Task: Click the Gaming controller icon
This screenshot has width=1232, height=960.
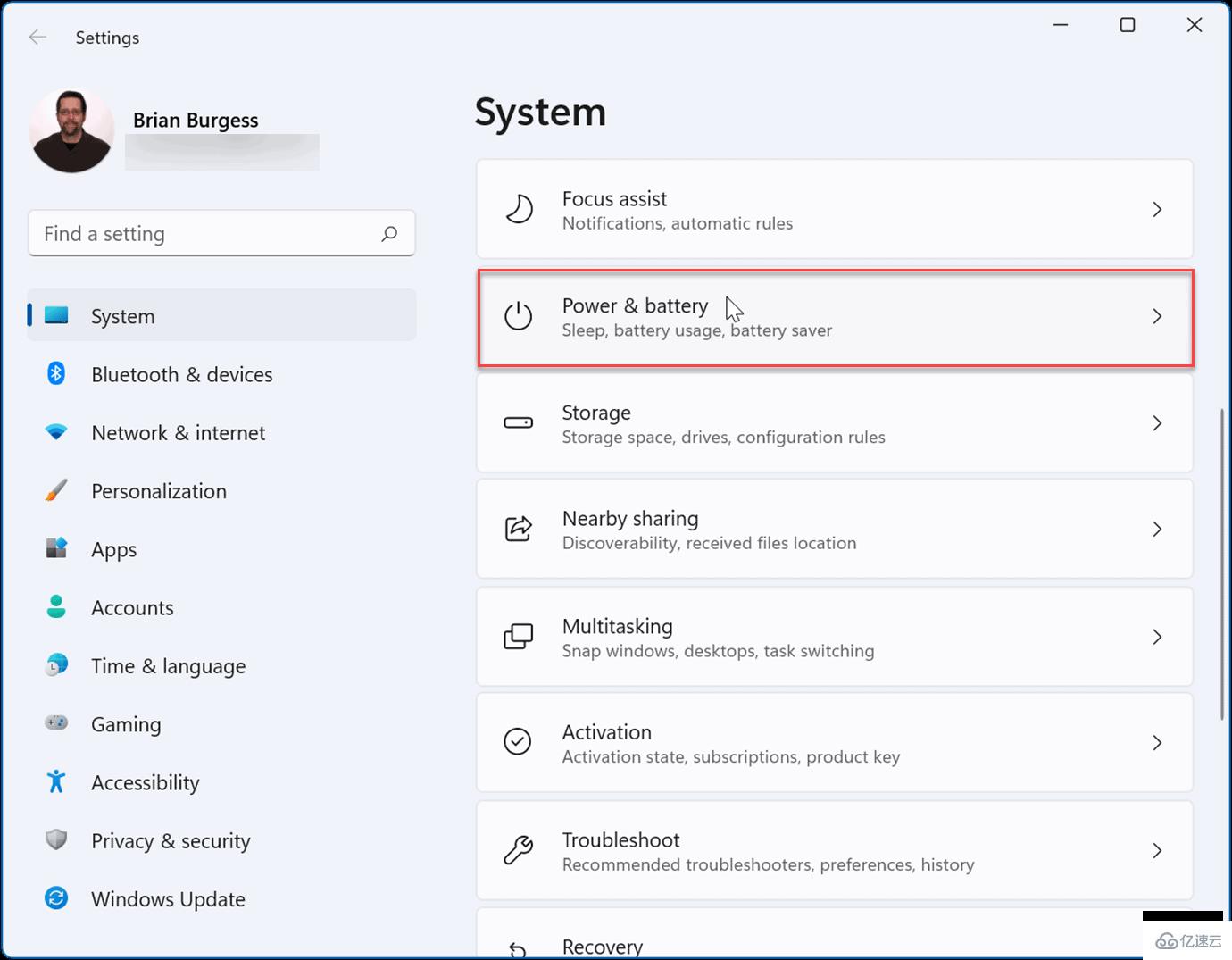Action: [56, 722]
